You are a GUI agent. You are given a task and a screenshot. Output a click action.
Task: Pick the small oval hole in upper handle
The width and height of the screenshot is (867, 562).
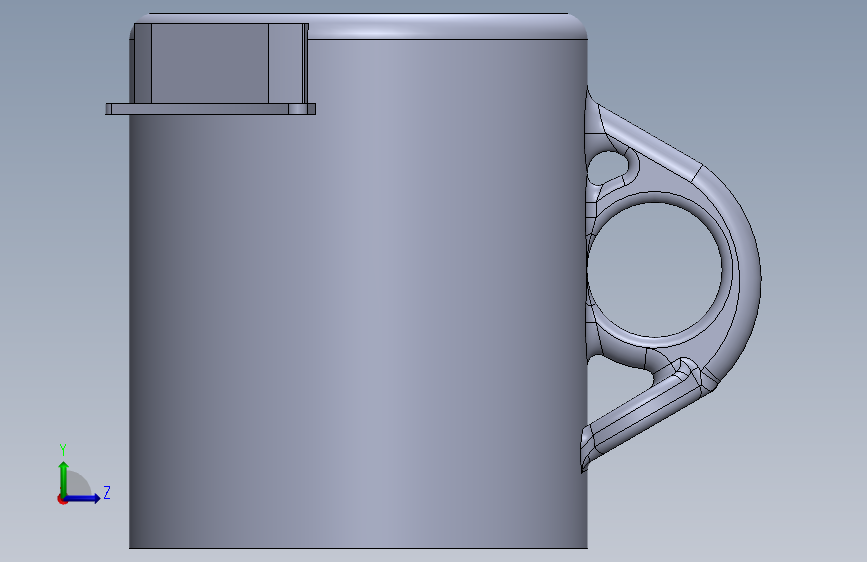pyautogui.click(x=607, y=166)
